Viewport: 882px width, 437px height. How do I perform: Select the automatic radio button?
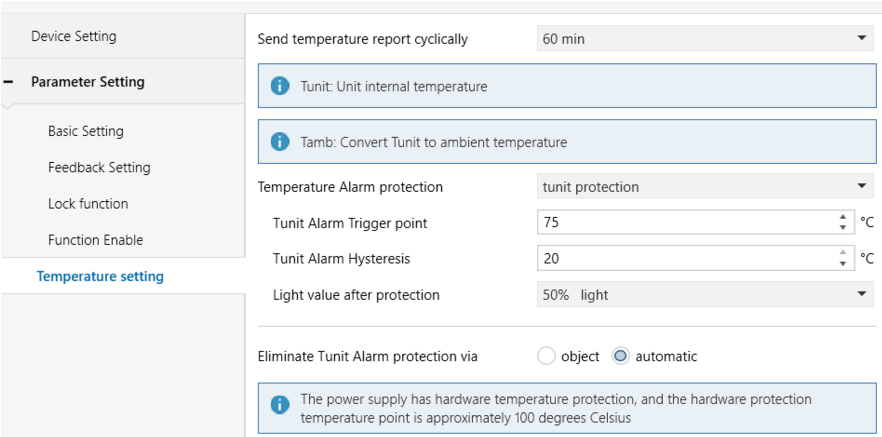pyautogui.click(x=620, y=356)
